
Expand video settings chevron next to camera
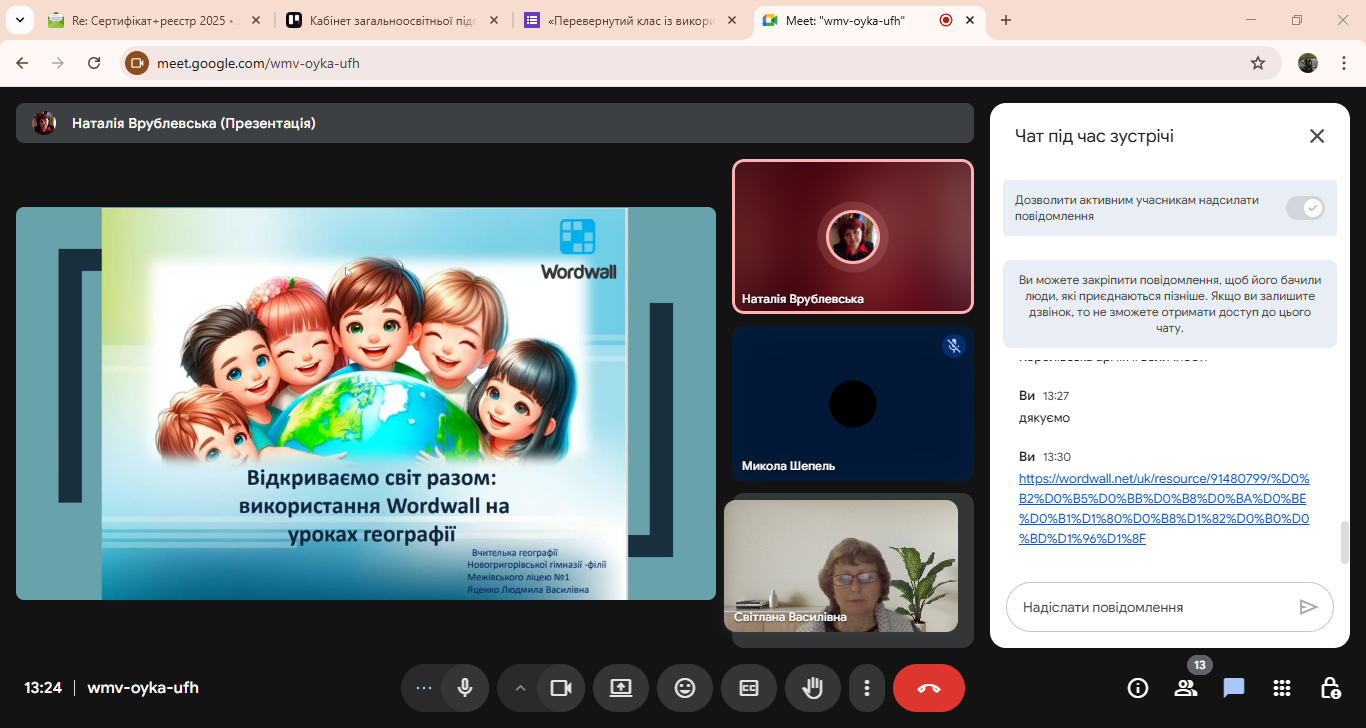point(520,688)
